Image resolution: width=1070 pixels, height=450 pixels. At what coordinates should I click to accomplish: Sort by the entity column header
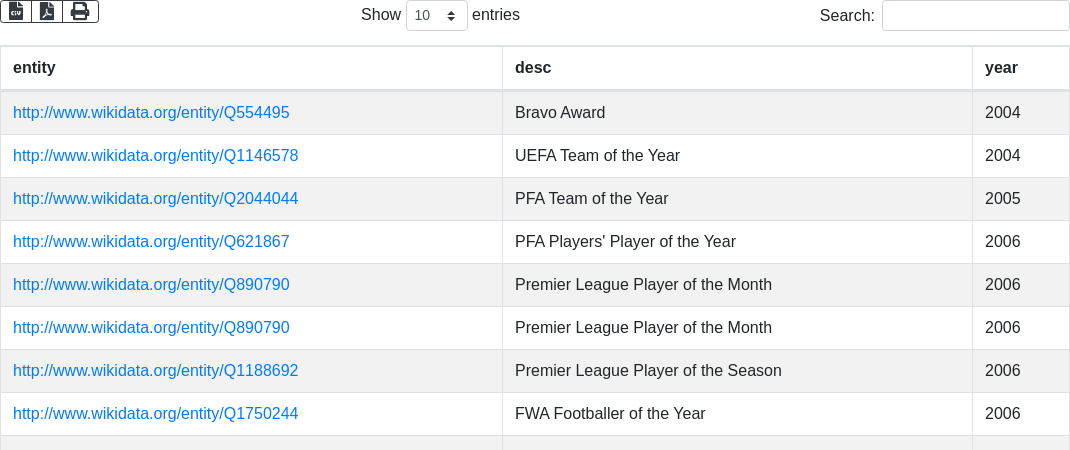tap(34, 68)
